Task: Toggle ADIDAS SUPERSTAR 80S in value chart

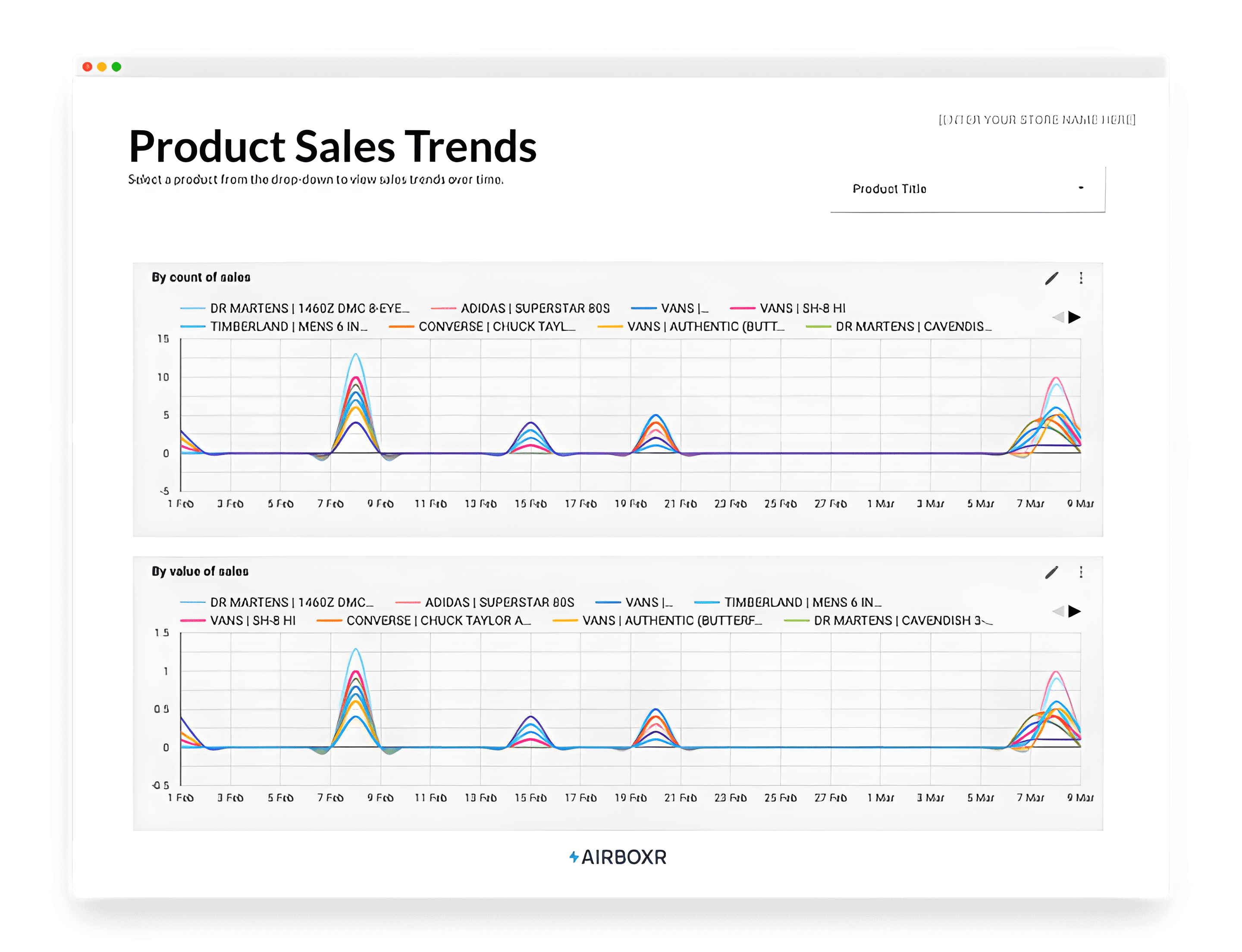Action: [485, 602]
